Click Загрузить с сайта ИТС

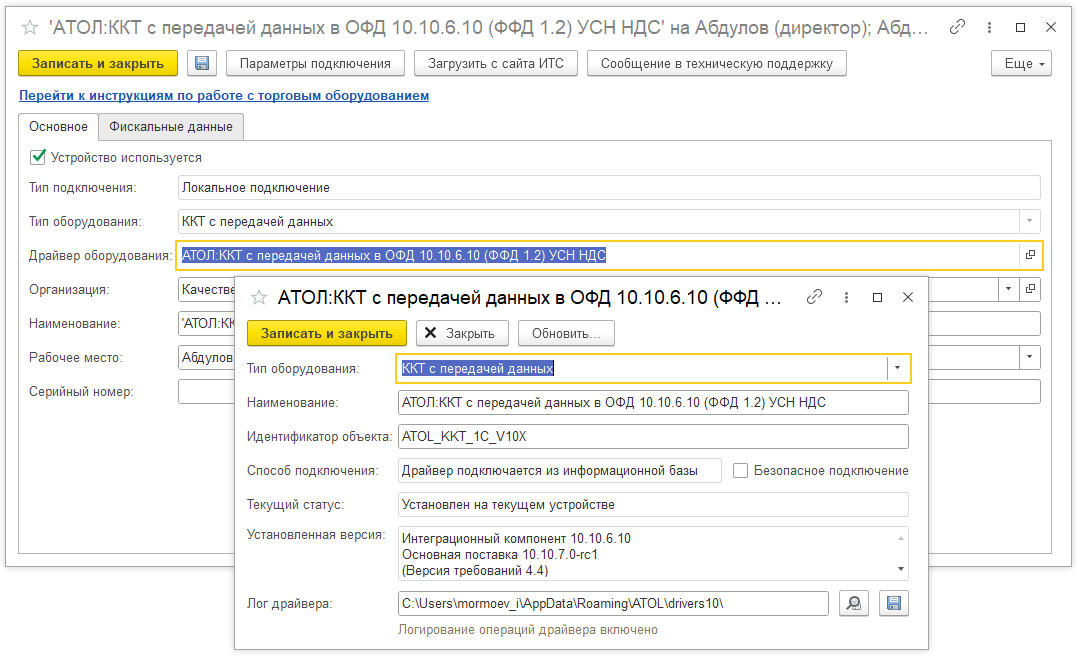(x=496, y=63)
